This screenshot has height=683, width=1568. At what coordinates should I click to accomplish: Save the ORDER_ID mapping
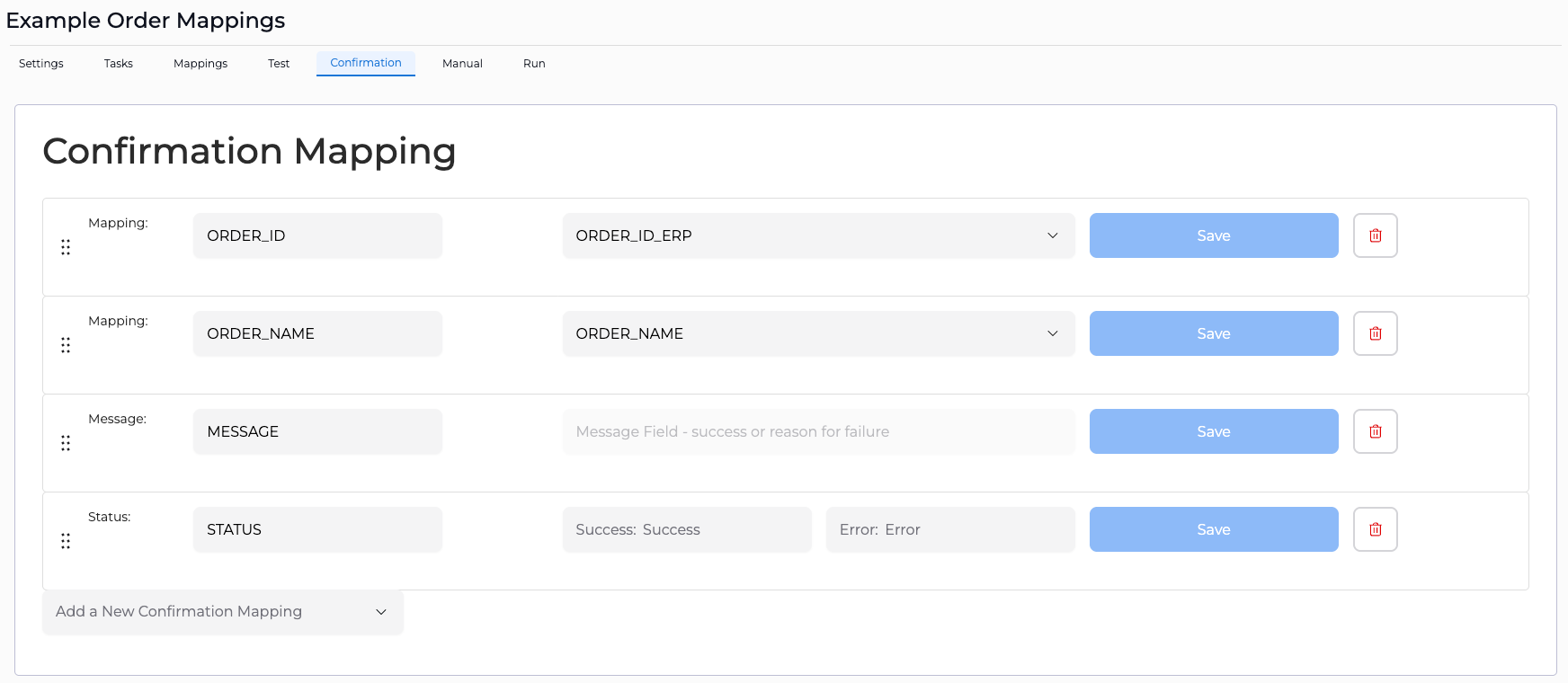(1214, 235)
